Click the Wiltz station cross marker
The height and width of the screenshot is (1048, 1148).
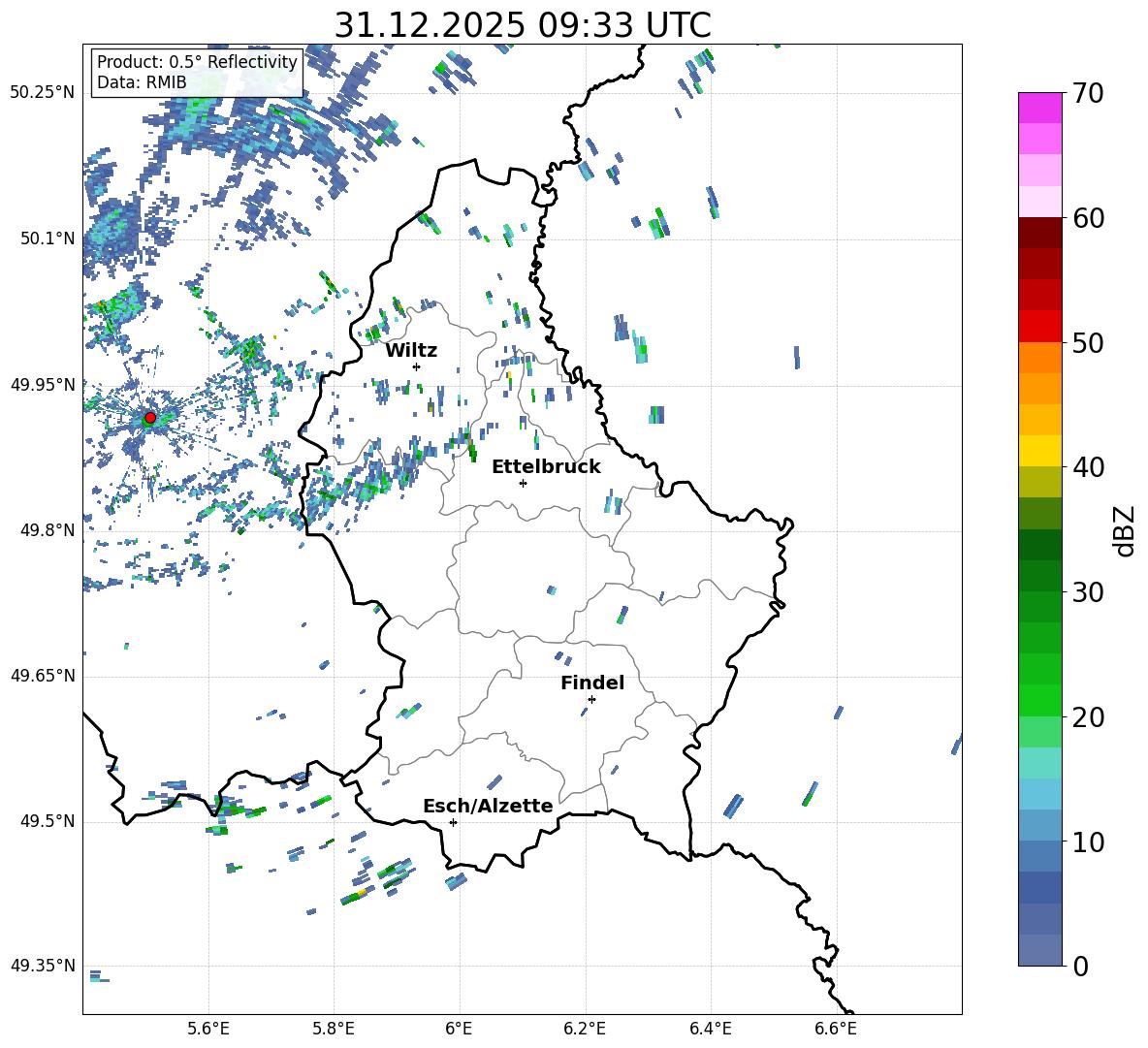point(417,366)
